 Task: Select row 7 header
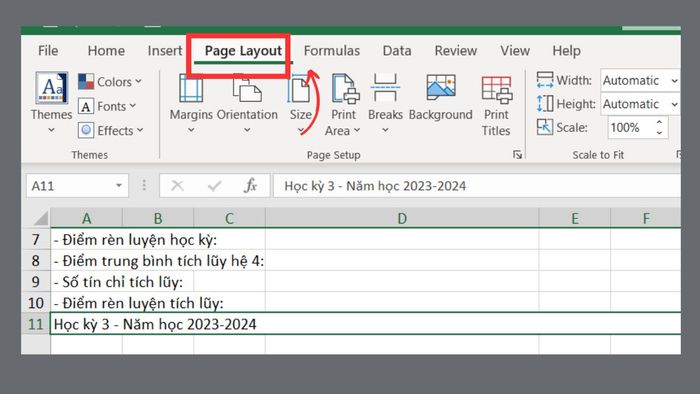pos(36,240)
